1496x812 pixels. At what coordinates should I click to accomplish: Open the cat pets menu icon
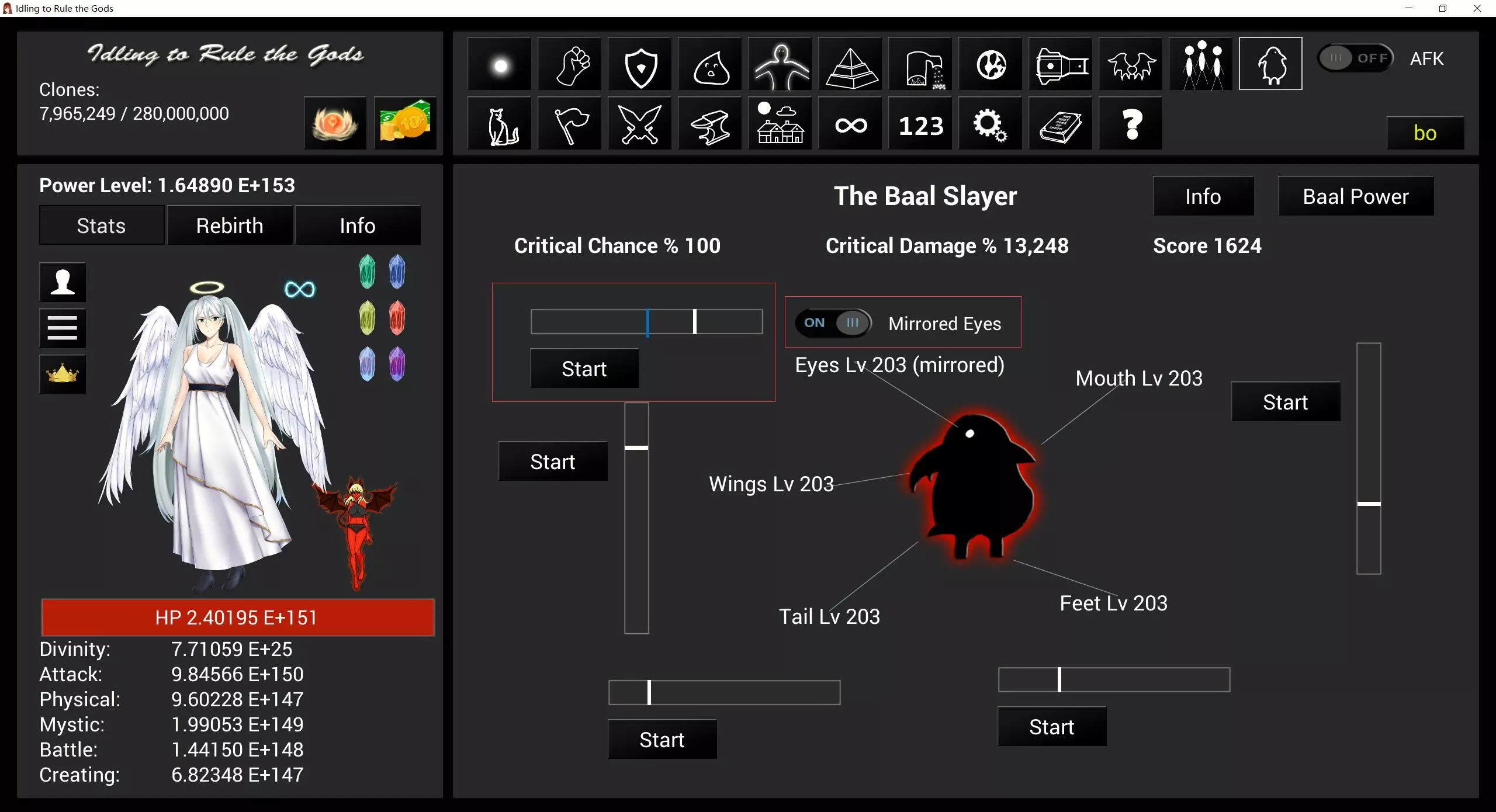501,124
